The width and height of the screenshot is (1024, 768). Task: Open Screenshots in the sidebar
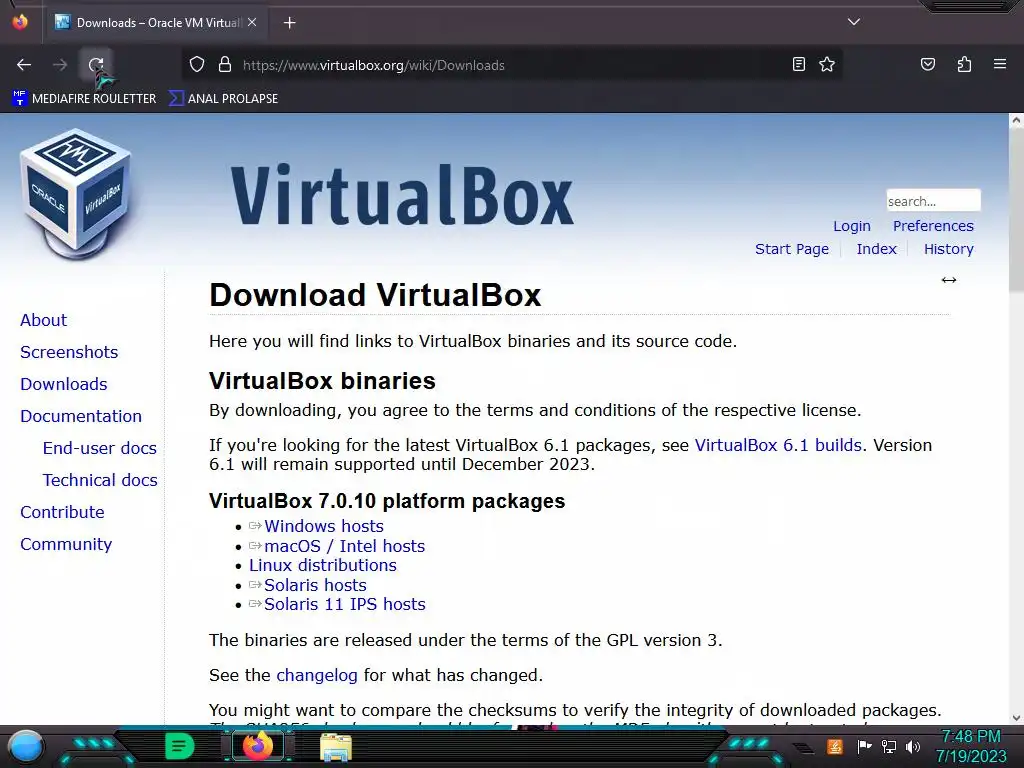(69, 352)
